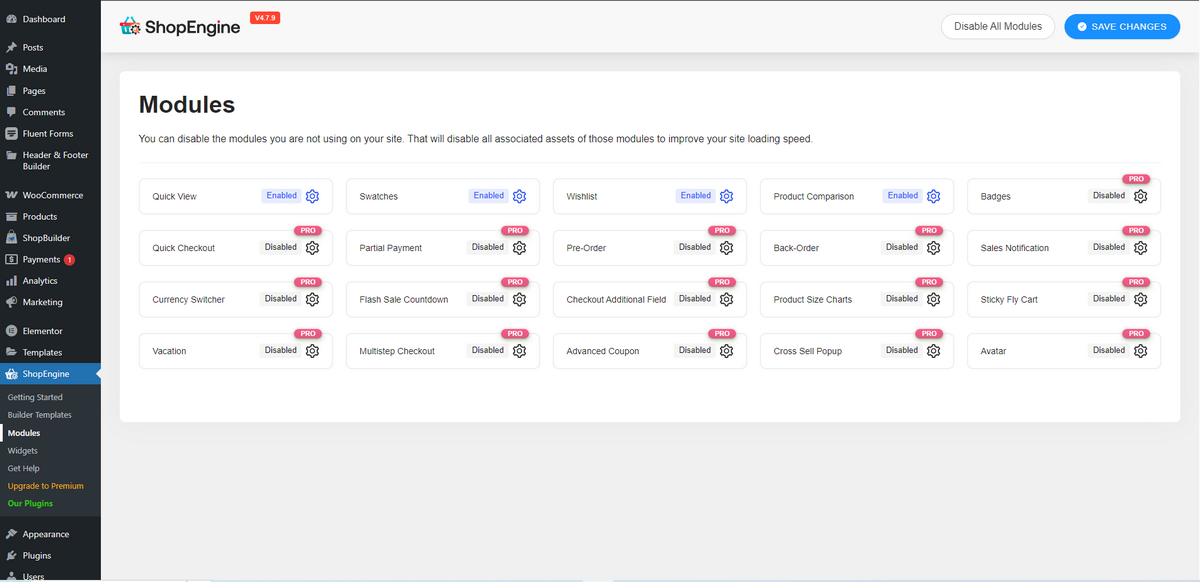Click the V4.7.9 version badge
The width and height of the screenshot is (1200, 582).
pos(265,18)
